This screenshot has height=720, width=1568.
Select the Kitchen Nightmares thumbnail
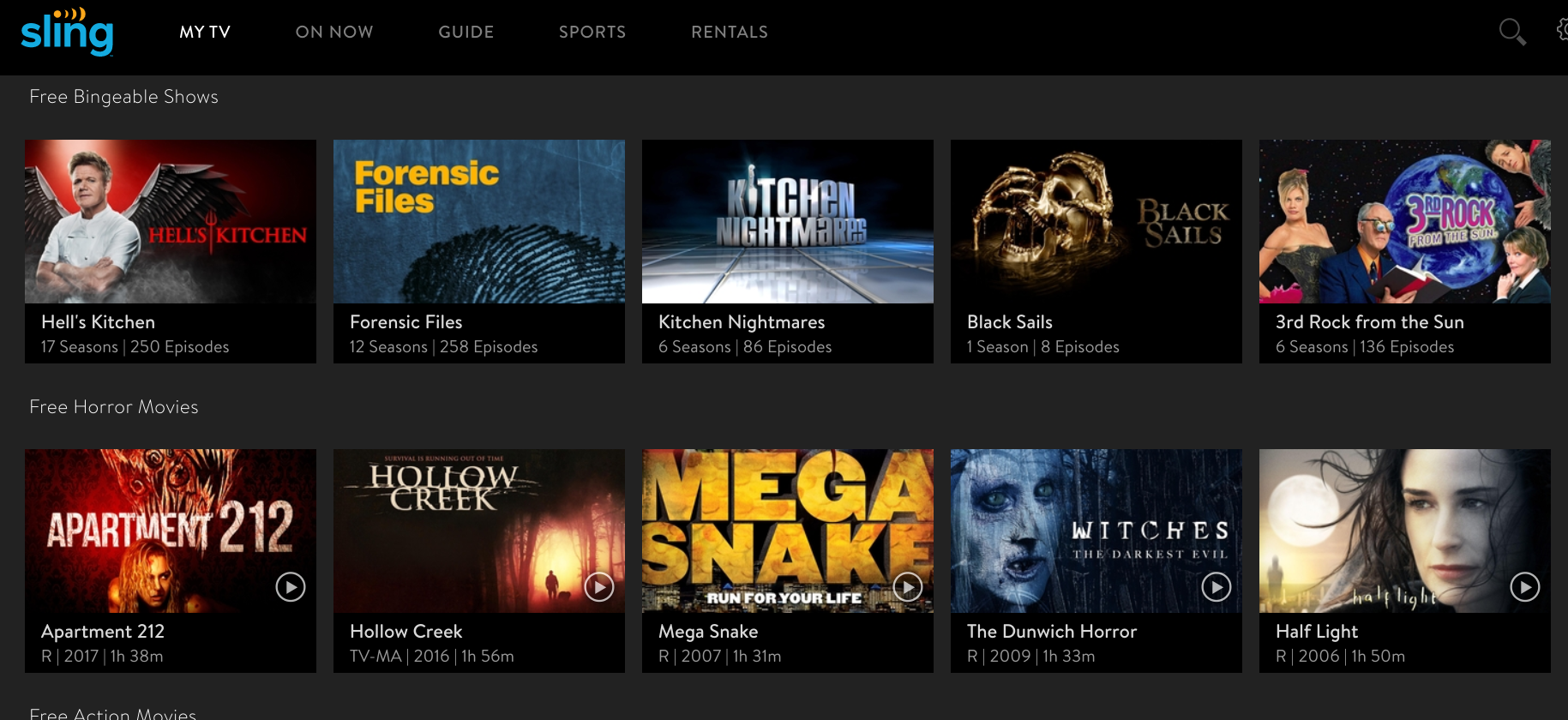point(788,221)
